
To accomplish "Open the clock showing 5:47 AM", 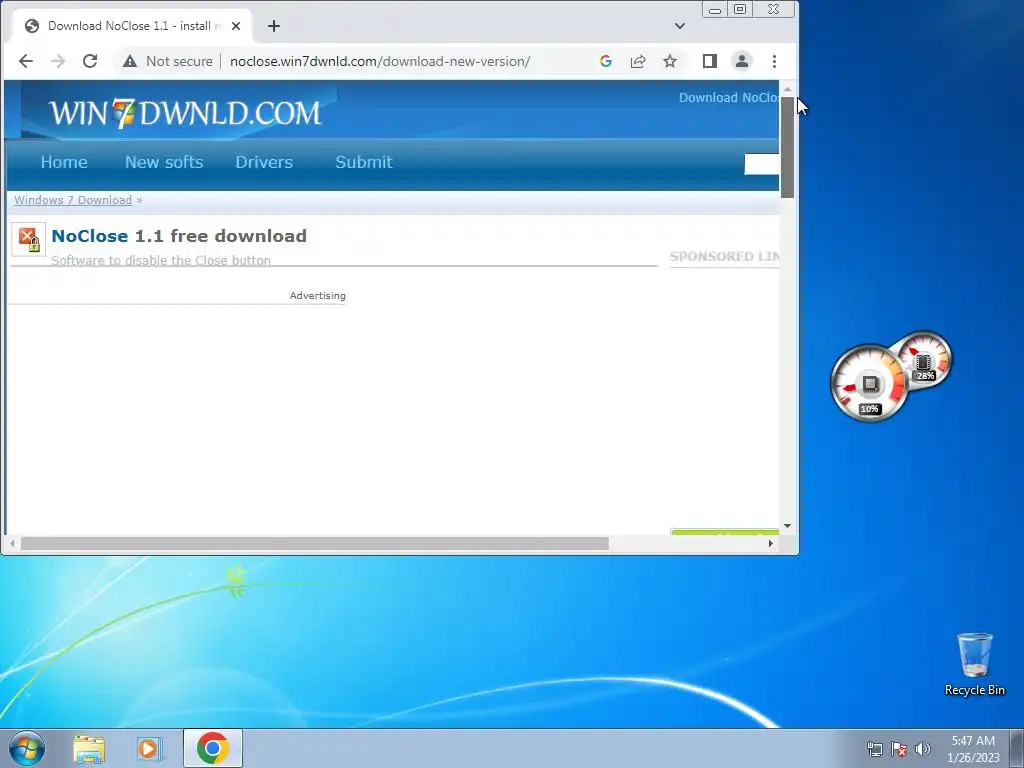I will tap(973, 749).
